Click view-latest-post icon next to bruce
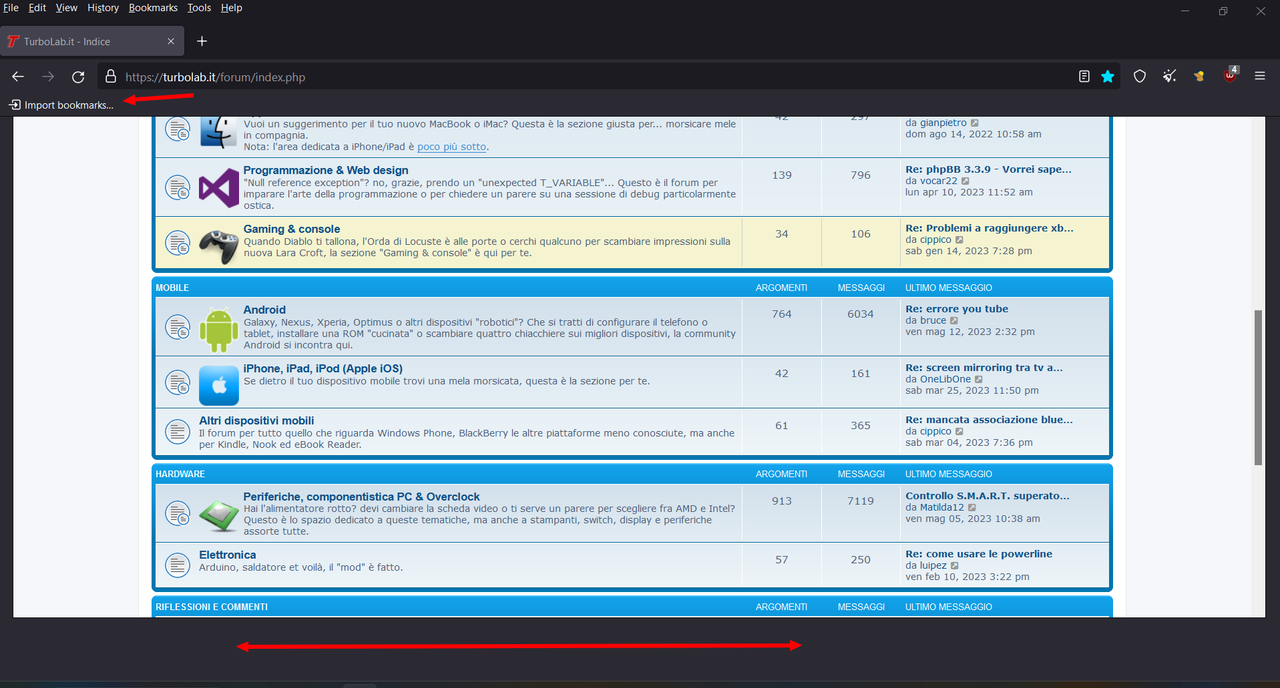 coord(953,320)
